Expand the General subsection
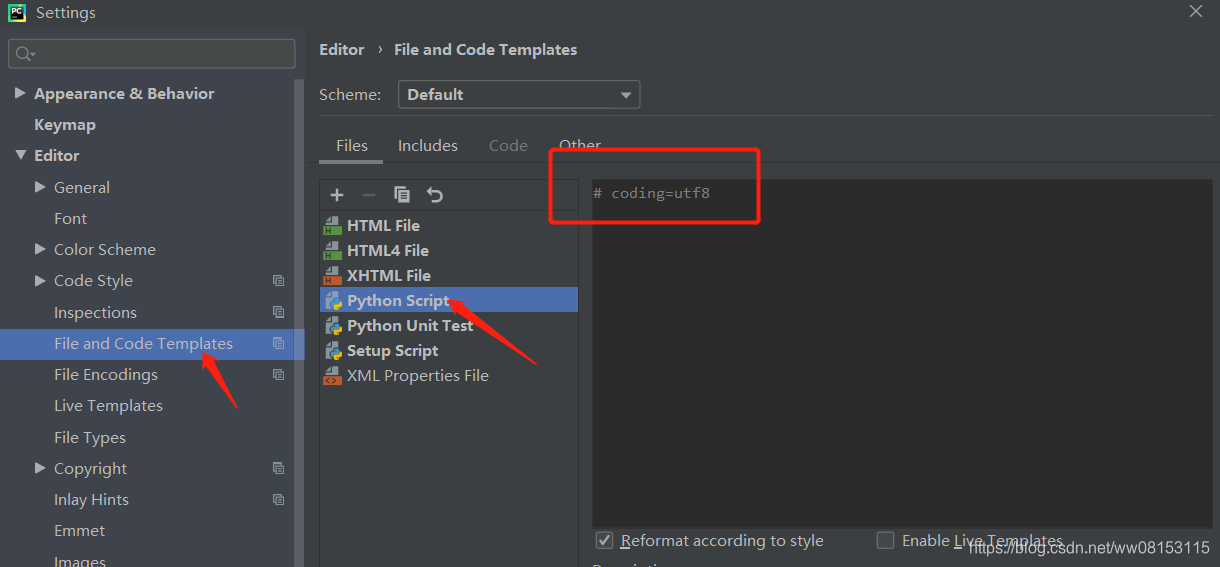This screenshot has width=1220, height=567. (x=40, y=187)
